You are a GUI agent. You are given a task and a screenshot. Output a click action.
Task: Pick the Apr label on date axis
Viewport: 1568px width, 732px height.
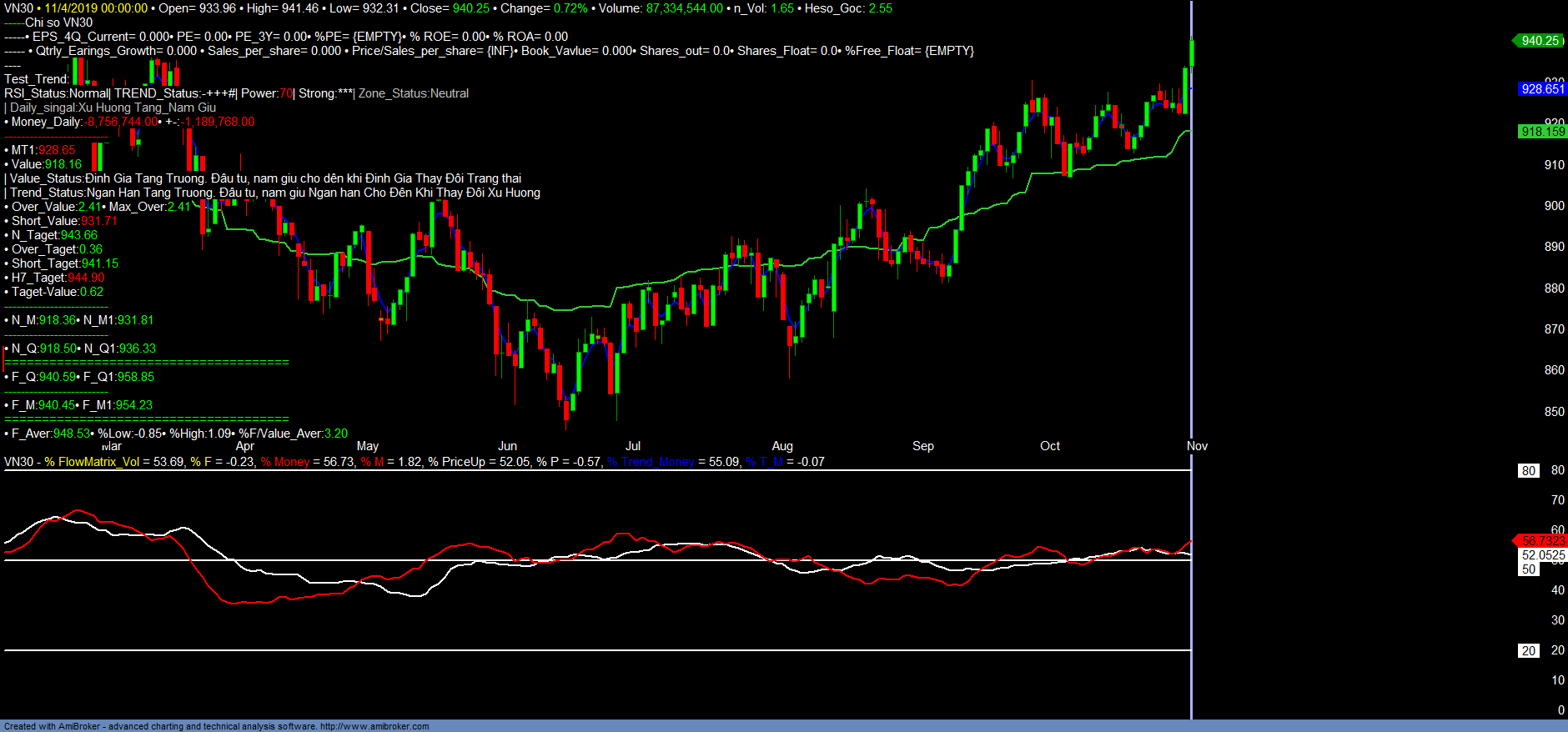[x=245, y=446]
